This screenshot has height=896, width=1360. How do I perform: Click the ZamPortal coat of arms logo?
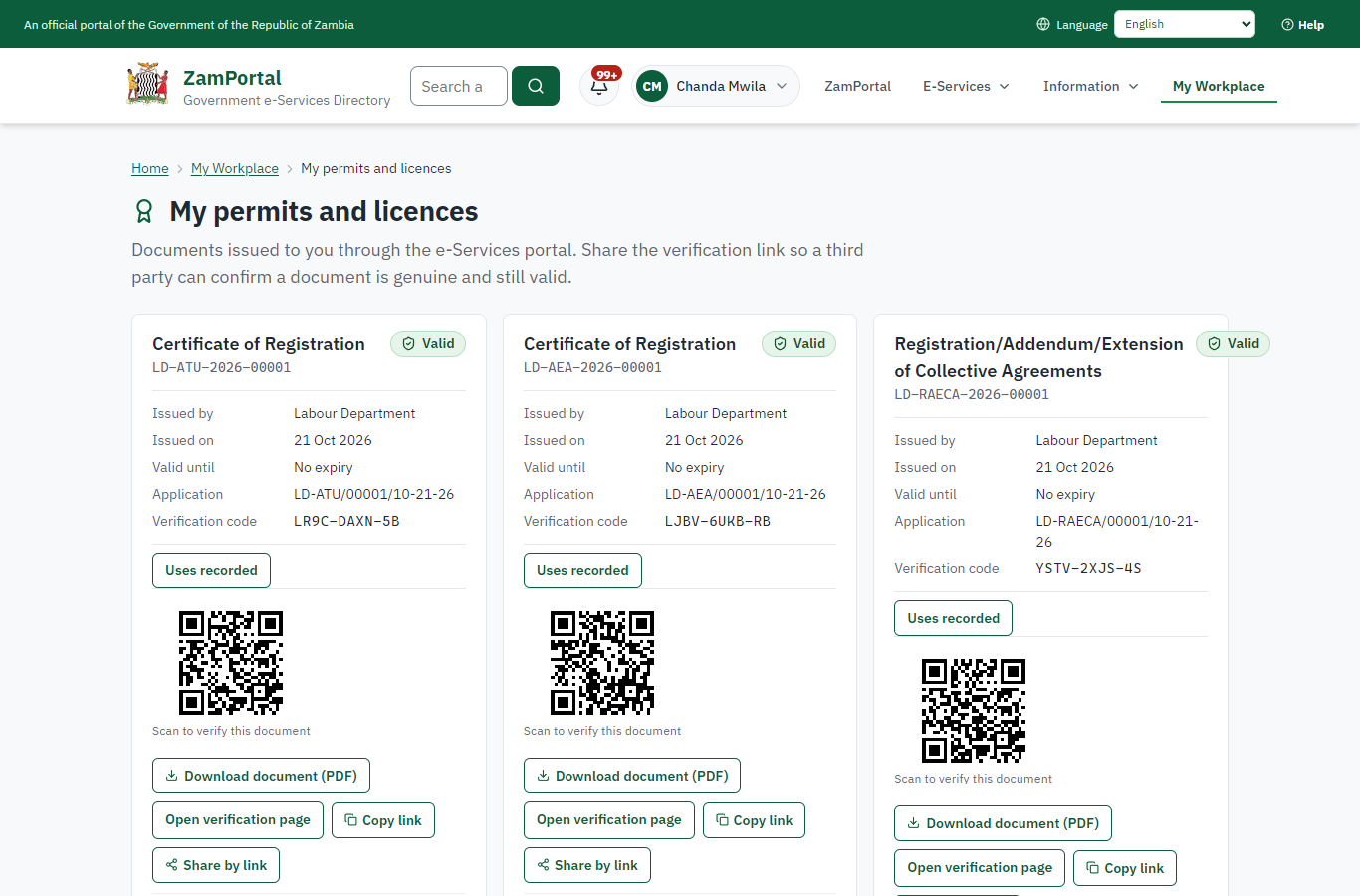(x=148, y=85)
